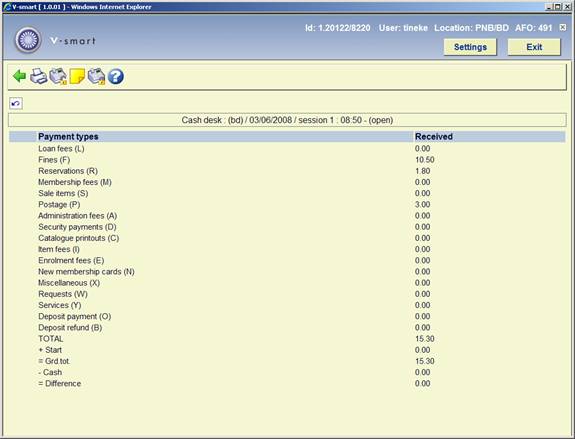Select the Membership fees (M) row
The height and width of the screenshot is (439, 575).
pyautogui.click(x=287, y=182)
